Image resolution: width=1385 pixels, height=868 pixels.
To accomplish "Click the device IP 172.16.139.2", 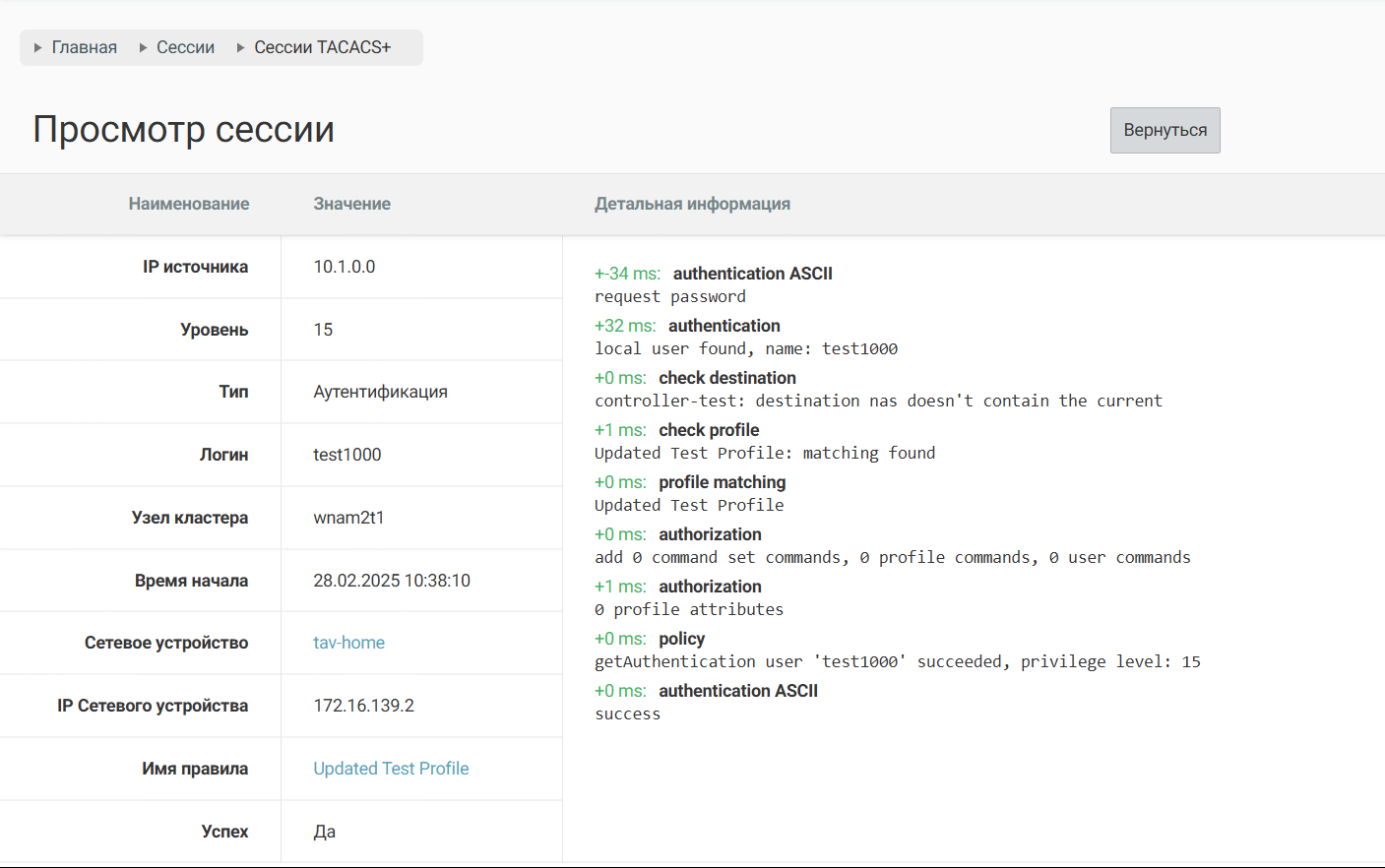I will pyautogui.click(x=363, y=706).
